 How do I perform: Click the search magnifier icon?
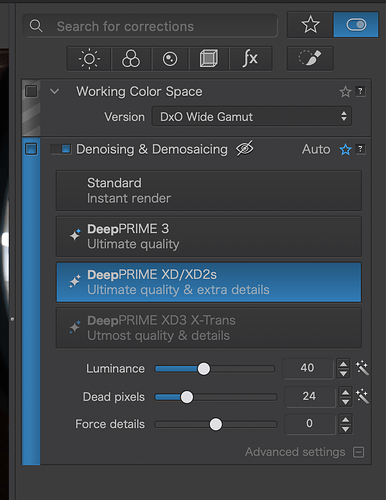36,26
